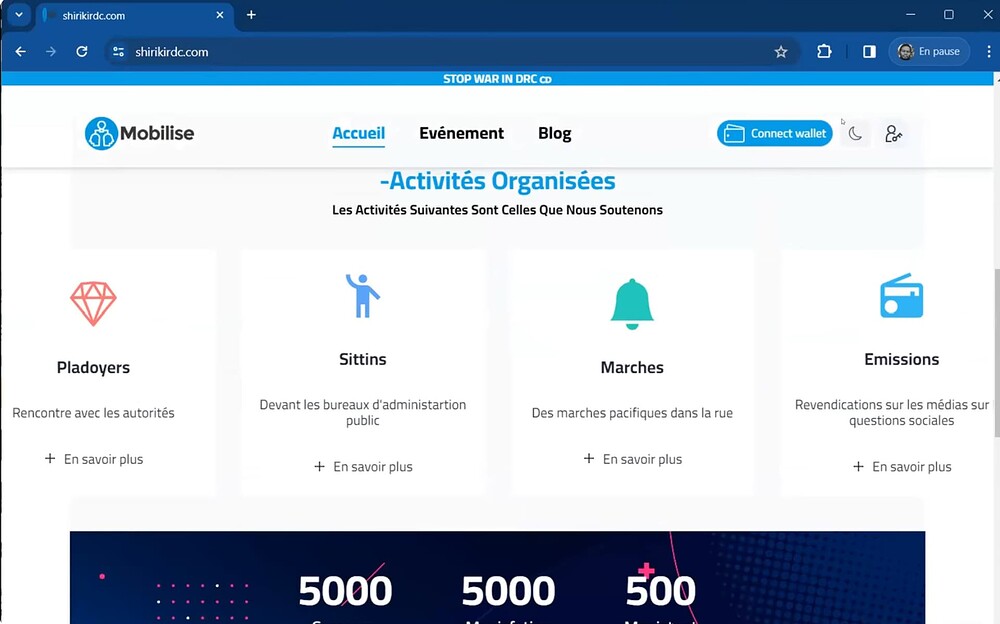The image size is (1000, 624).
Task: Click the person icon above Sittins
Action: tap(362, 295)
